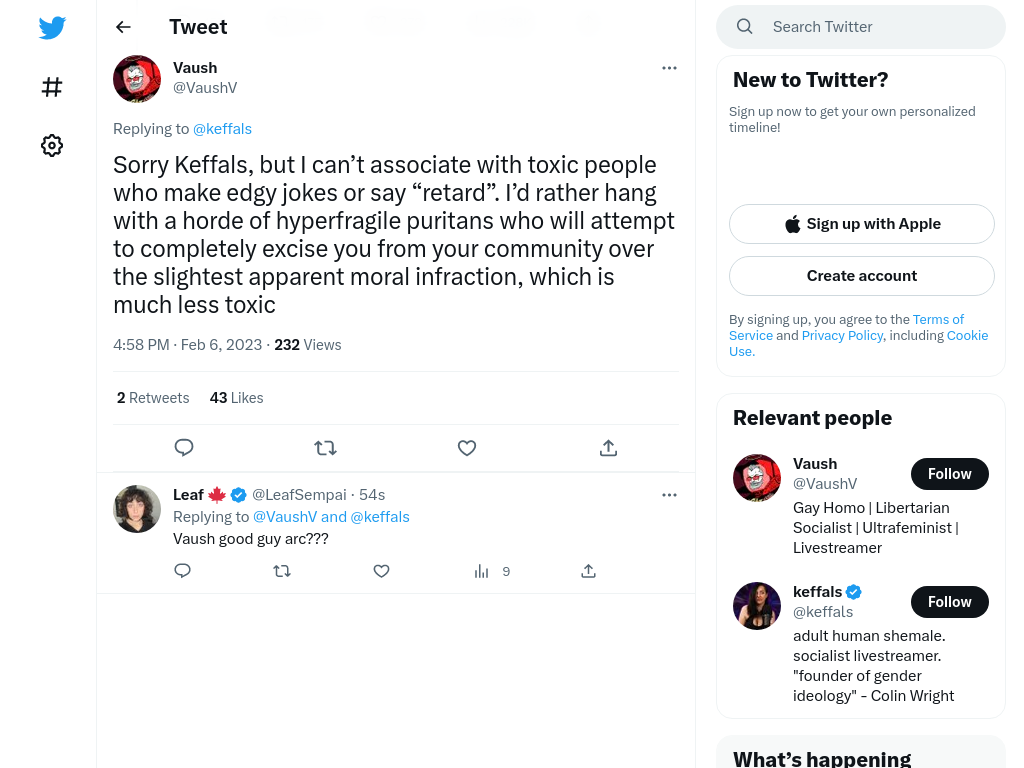Click the Create account button

click(x=862, y=276)
